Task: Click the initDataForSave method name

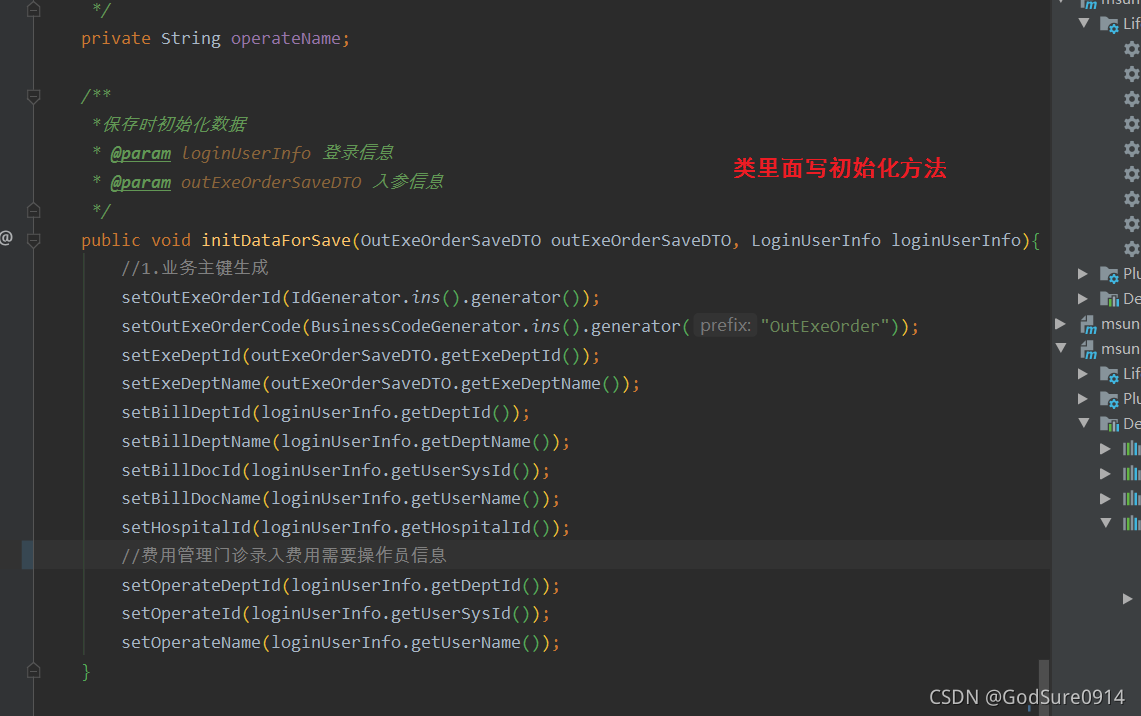Action: coord(276,240)
